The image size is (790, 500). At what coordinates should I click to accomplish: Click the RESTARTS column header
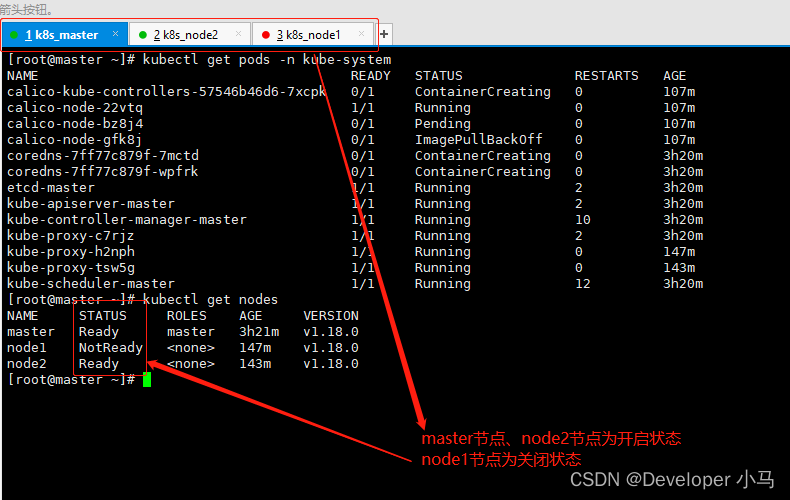click(x=607, y=76)
